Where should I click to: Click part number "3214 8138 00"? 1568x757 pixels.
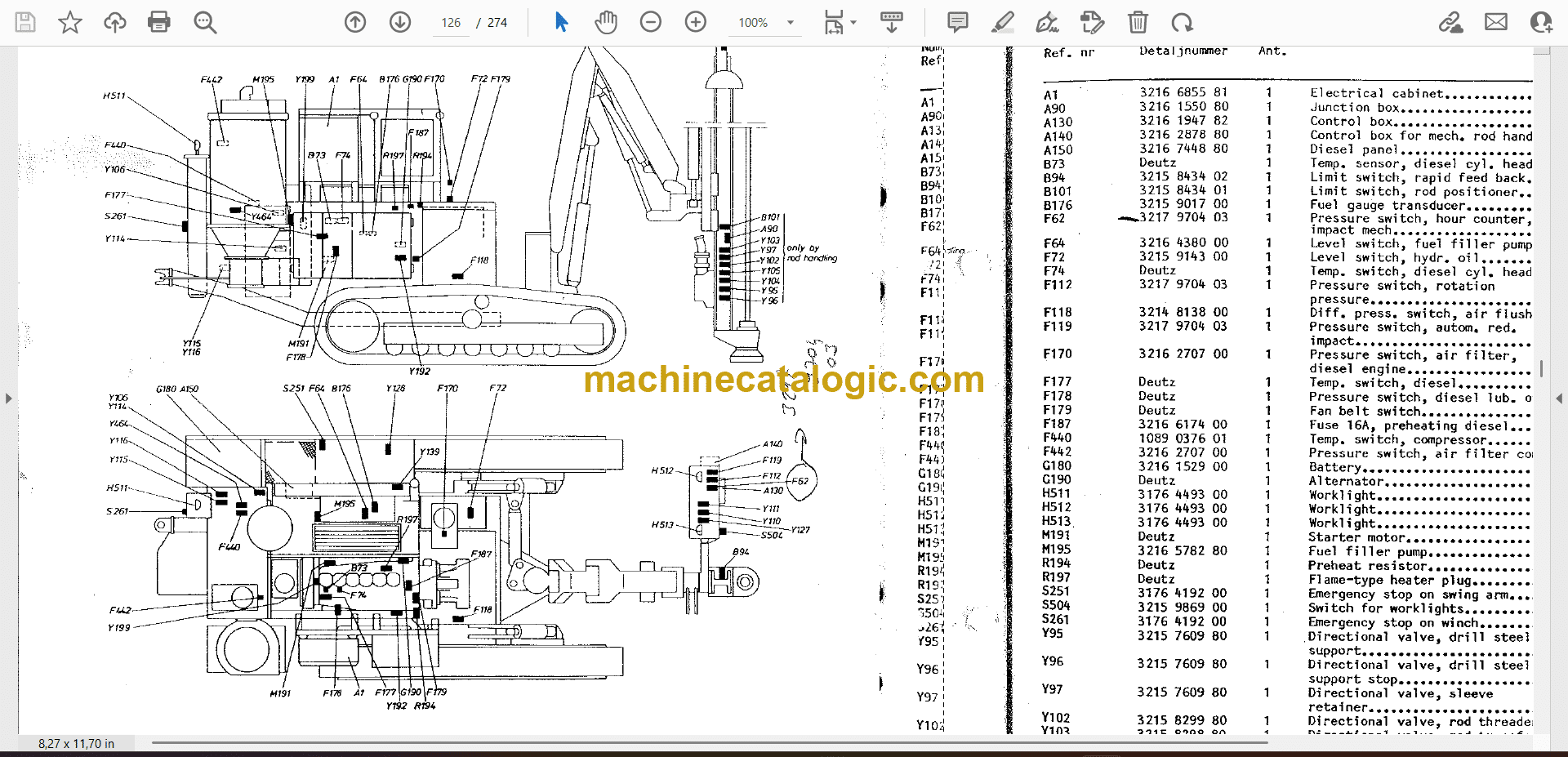point(1183,312)
